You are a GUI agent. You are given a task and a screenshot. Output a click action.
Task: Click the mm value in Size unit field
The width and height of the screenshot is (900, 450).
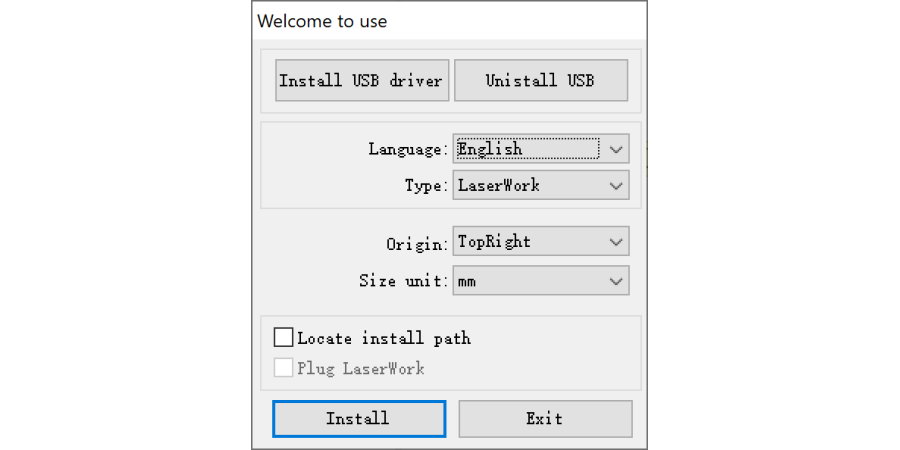pos(467,281)
